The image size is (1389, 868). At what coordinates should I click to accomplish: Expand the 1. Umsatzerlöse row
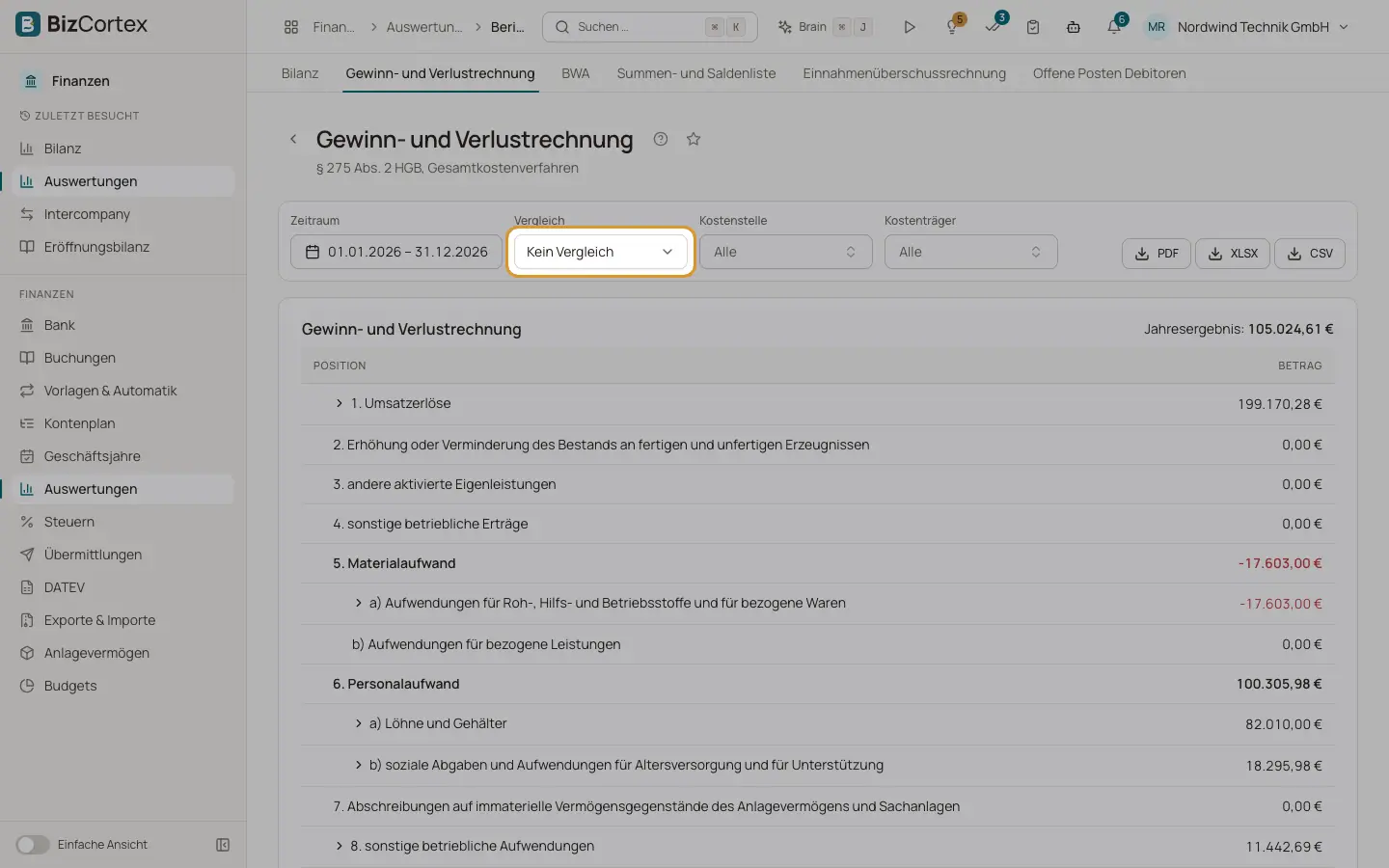click(340, 403)
